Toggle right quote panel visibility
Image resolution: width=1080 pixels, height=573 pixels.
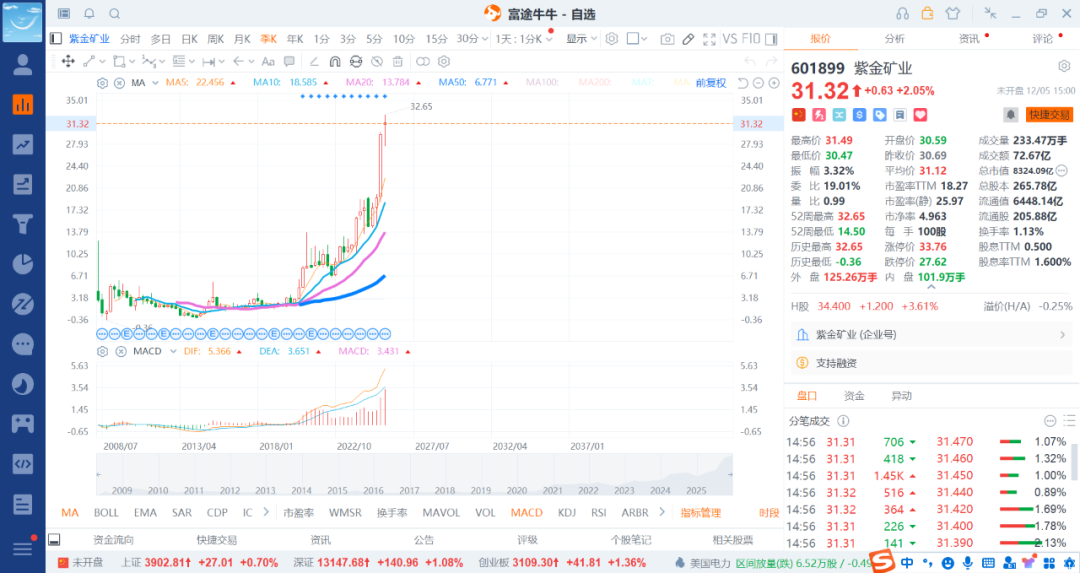(771, 39)
